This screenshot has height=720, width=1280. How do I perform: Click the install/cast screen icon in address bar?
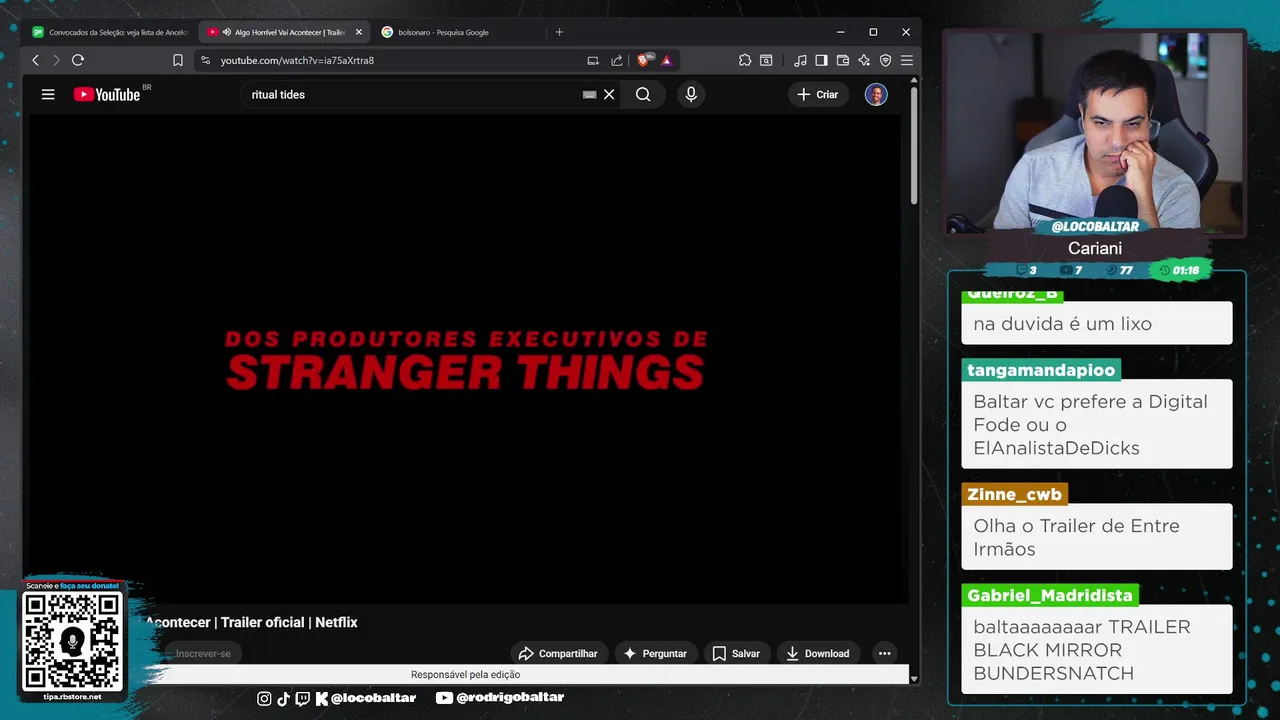coord(593,60)
